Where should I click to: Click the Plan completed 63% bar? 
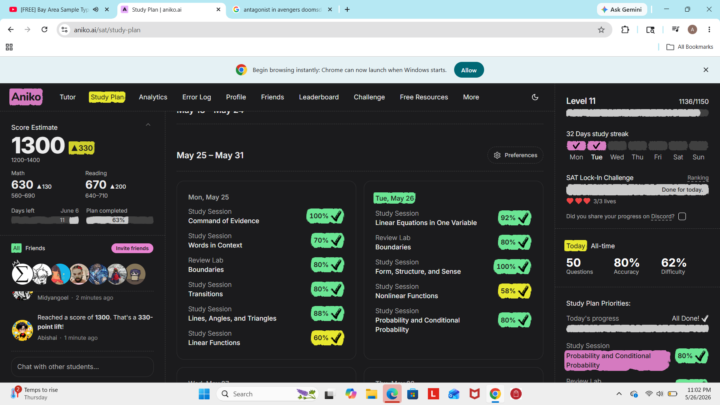click(119, 220)
